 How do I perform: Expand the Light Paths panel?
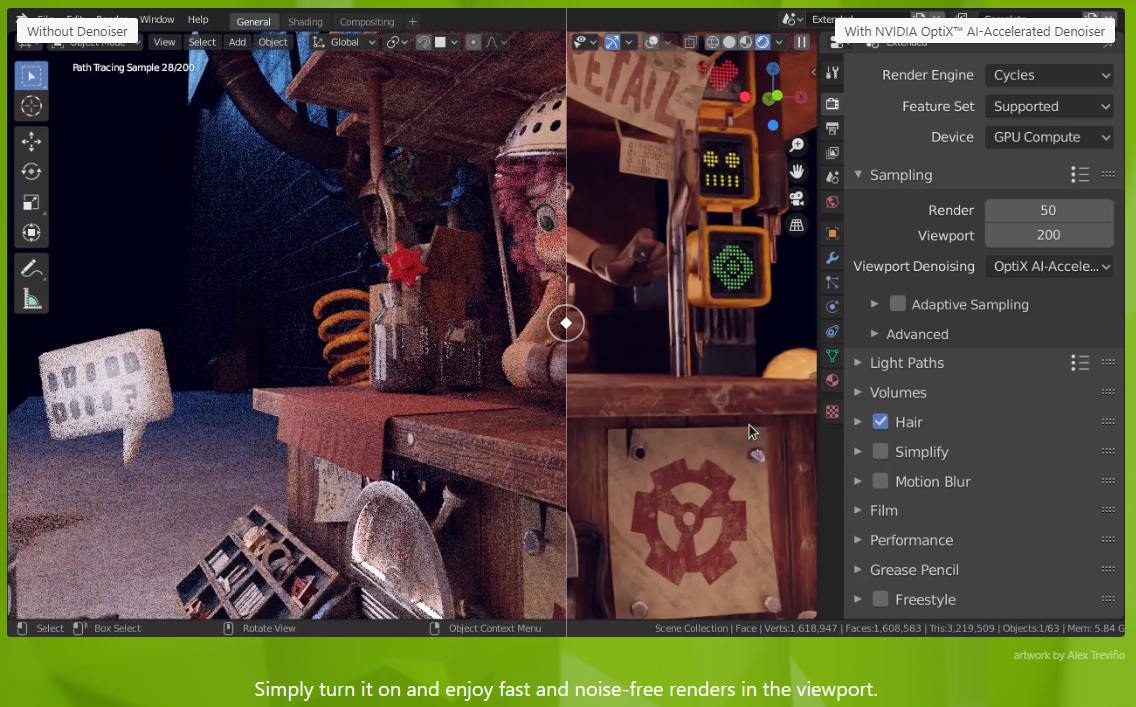859,363
